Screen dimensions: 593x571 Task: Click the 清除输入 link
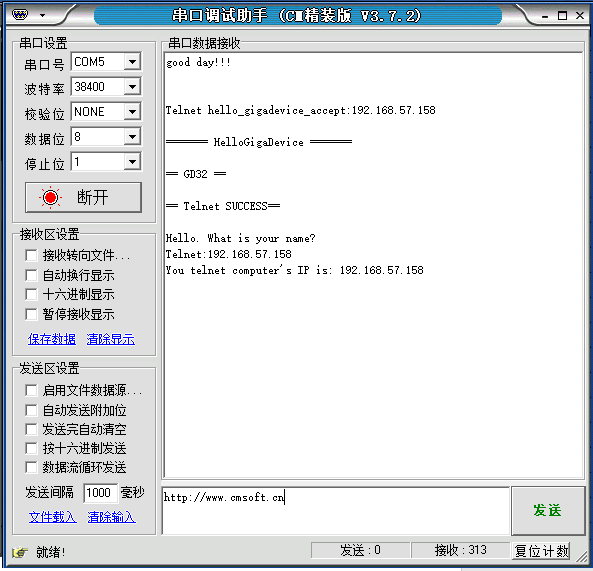click(x=112, y=517)
